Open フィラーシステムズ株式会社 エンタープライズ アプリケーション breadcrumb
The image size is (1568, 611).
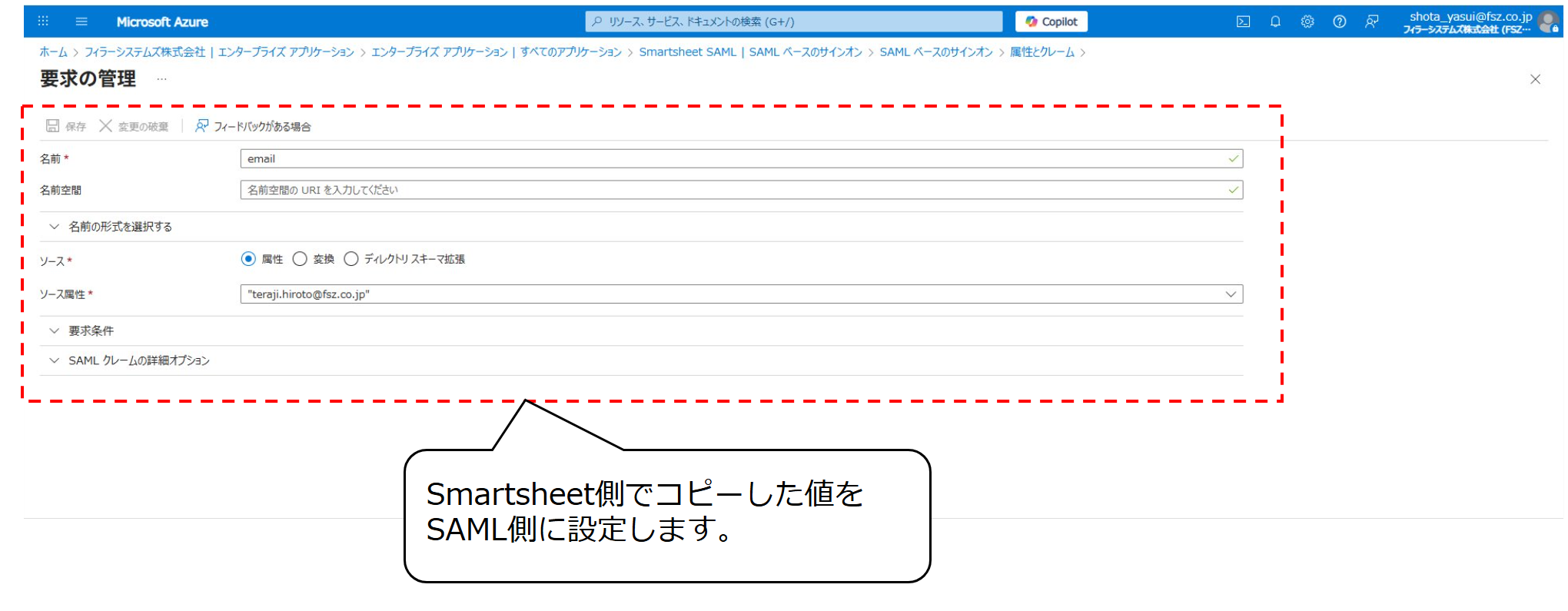pyautogui.click(x=219, y=52)
